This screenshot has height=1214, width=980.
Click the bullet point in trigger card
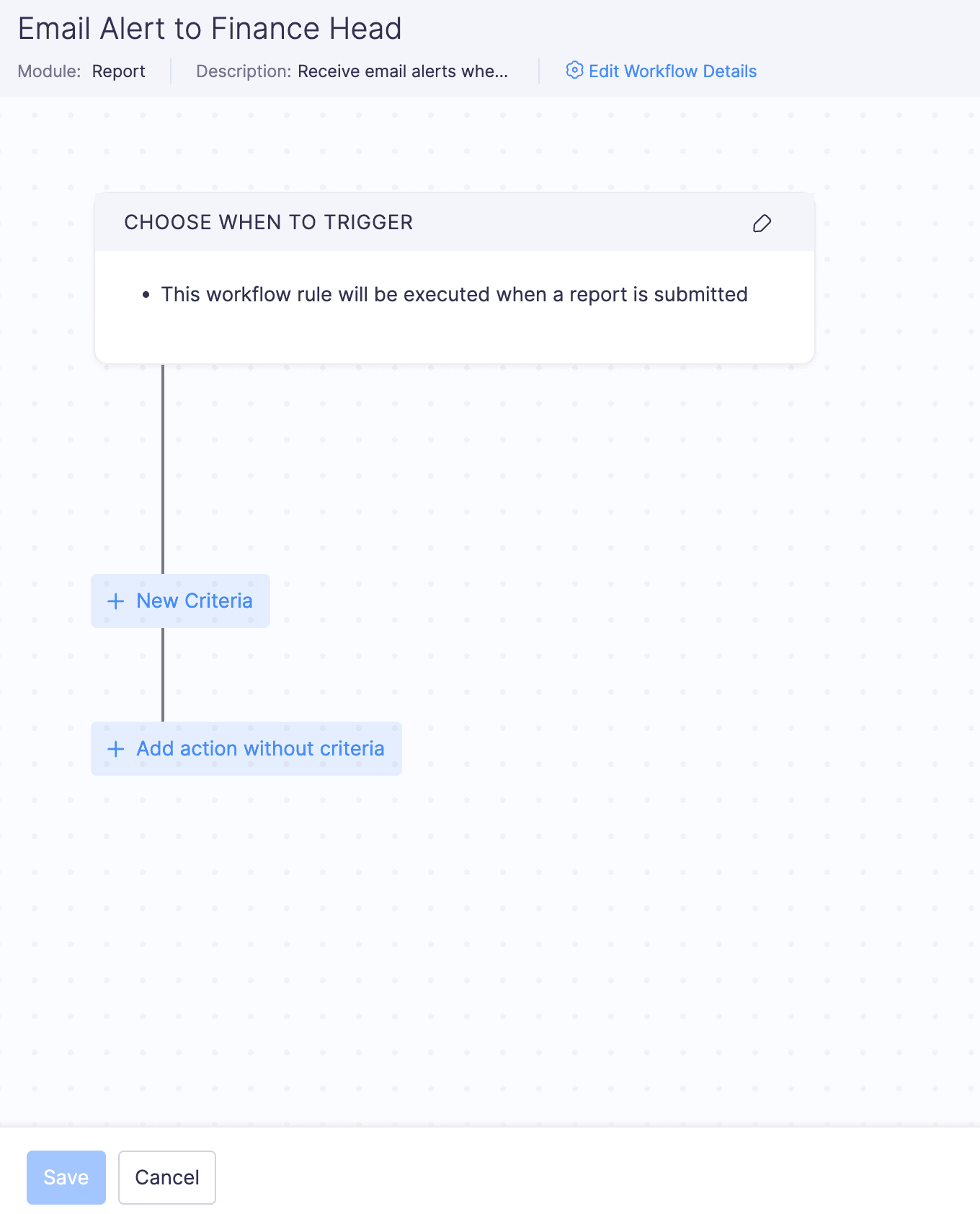[146, 295]
